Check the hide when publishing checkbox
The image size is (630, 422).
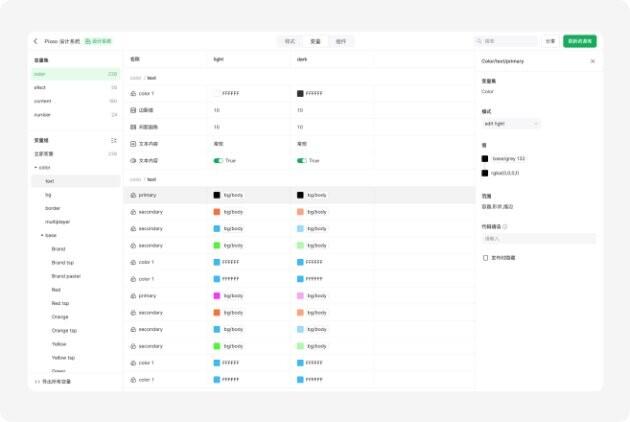click(485, 257)
